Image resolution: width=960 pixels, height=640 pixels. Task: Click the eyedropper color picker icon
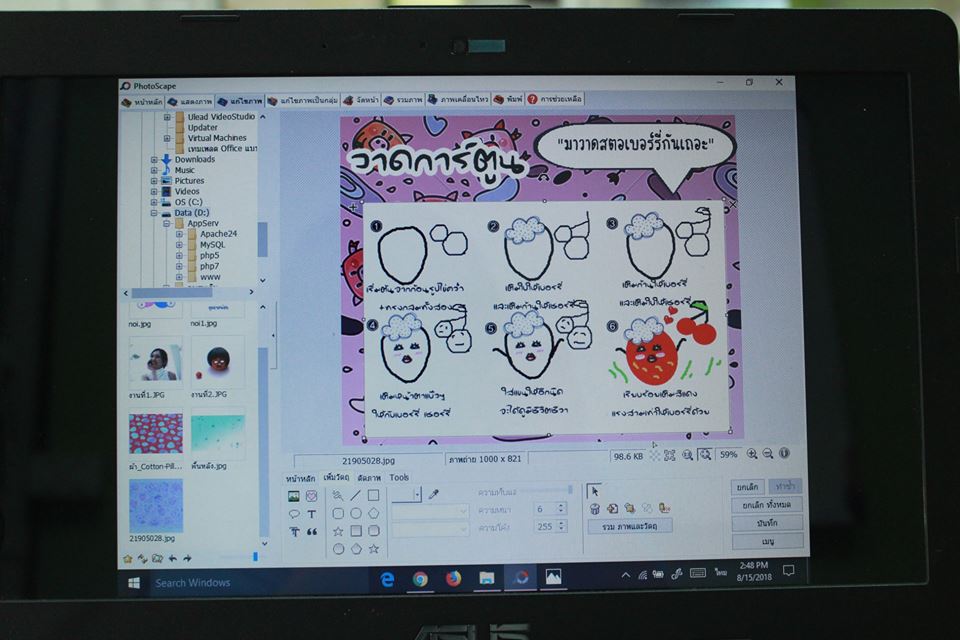433,494
